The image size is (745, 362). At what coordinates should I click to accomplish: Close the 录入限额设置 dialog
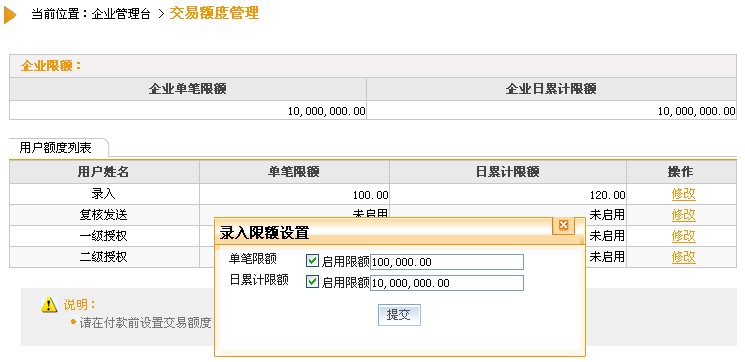coord(564,225)
